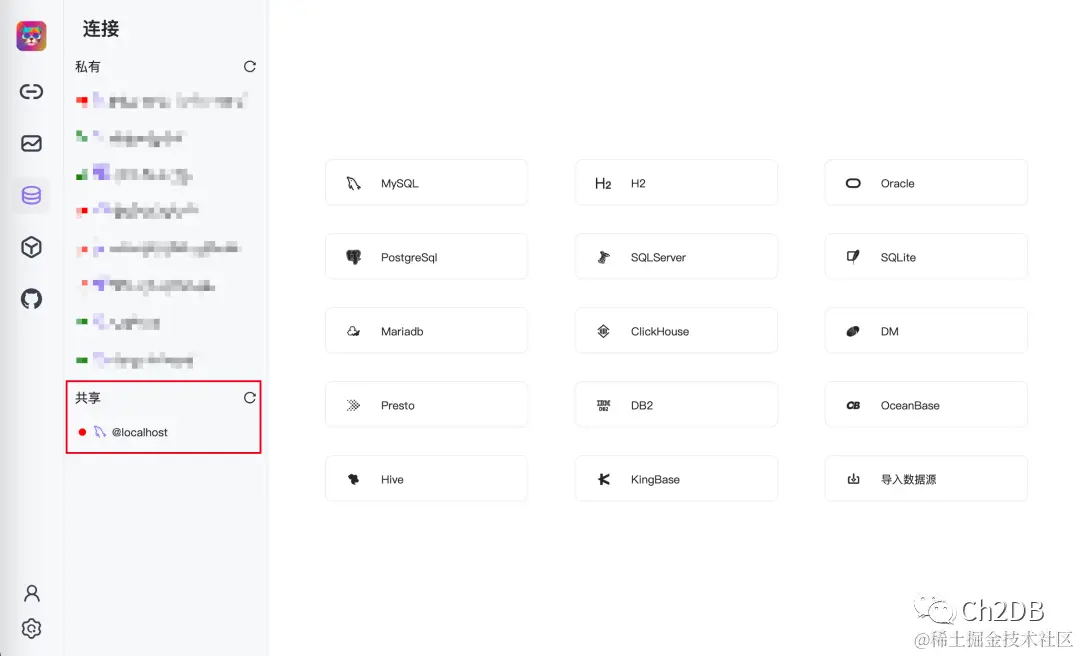Create a new OceanBase connection

coord(926,404)
